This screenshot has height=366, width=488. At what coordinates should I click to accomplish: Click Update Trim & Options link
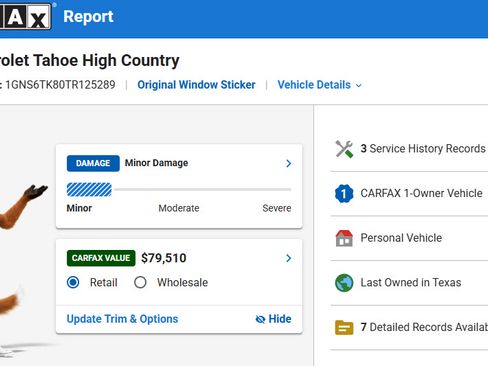click(x=122, y=319)
